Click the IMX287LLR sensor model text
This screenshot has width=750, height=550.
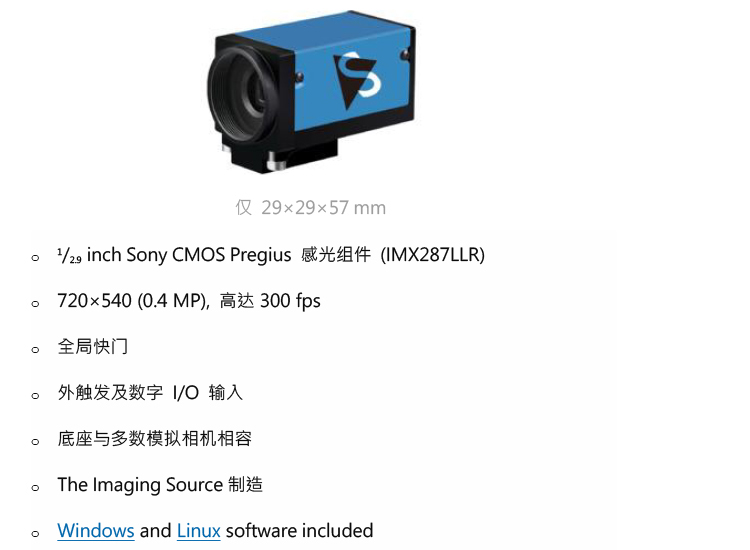(432, 254)
